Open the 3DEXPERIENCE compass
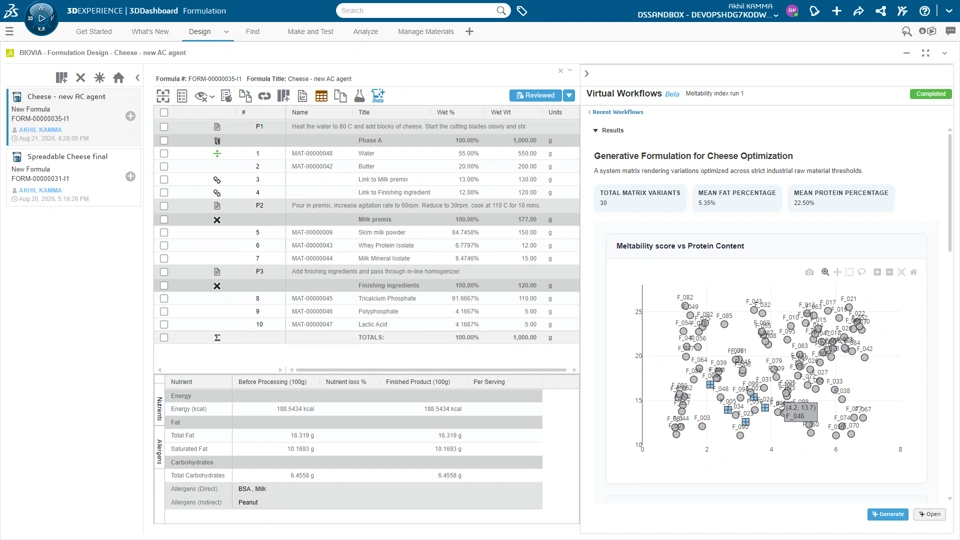Image resolution: width=960 pixels, height=540 pixels. (x=41, y=18)
